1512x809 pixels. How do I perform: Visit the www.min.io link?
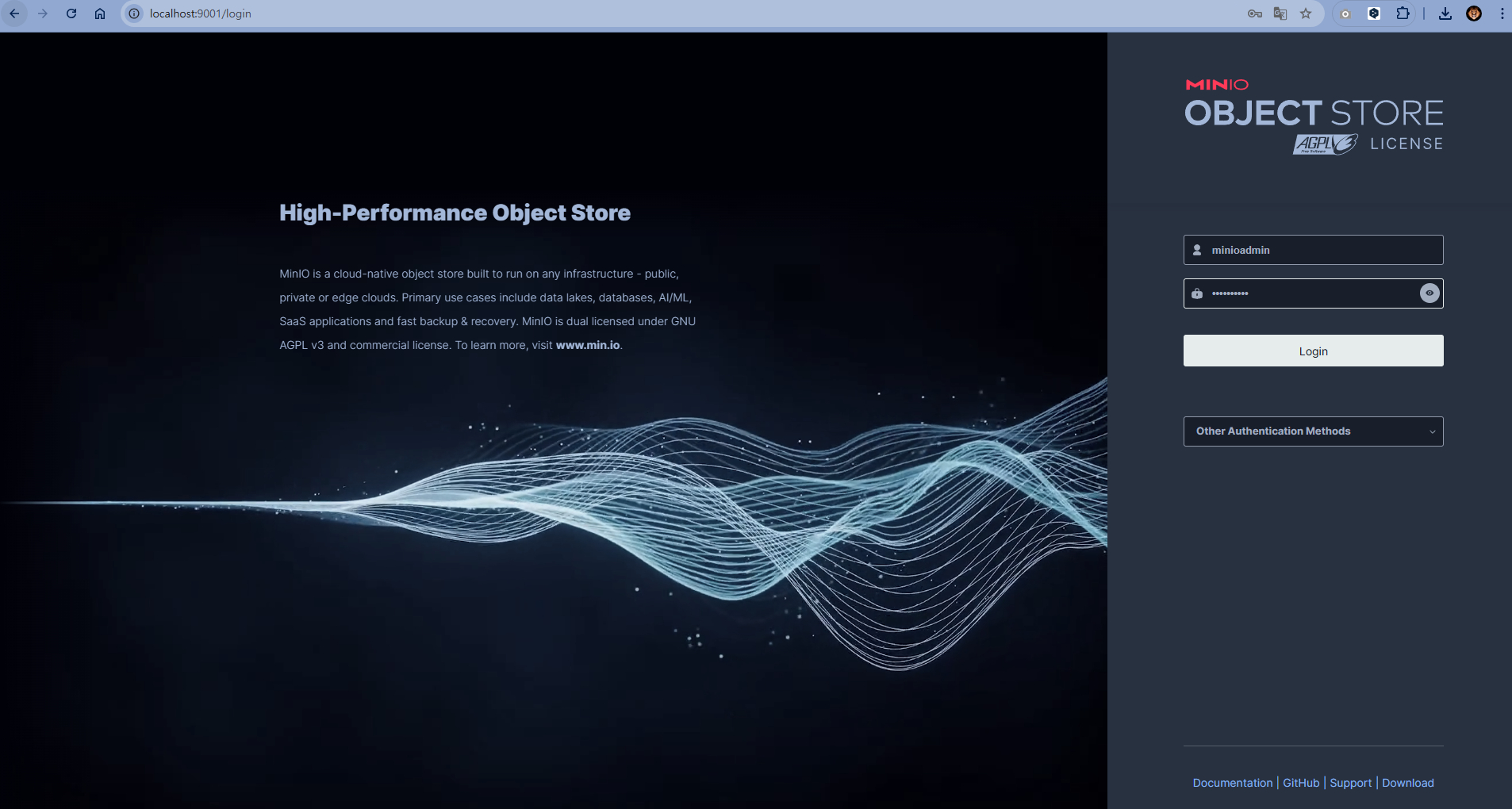[587, 345]
